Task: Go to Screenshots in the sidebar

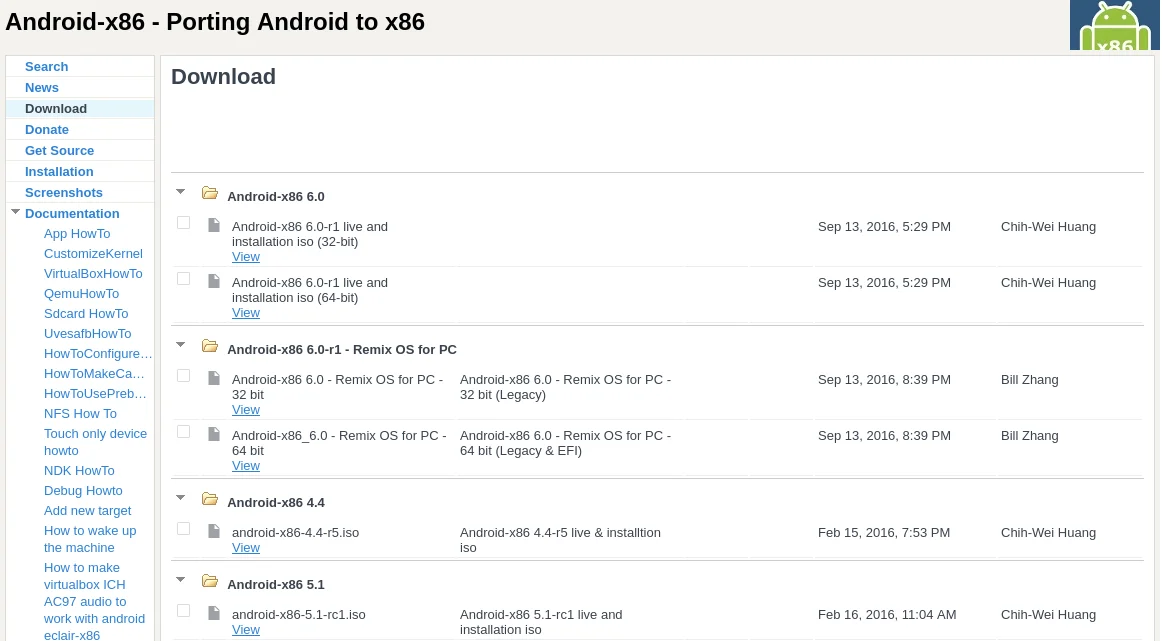Action: pos(64,192)
